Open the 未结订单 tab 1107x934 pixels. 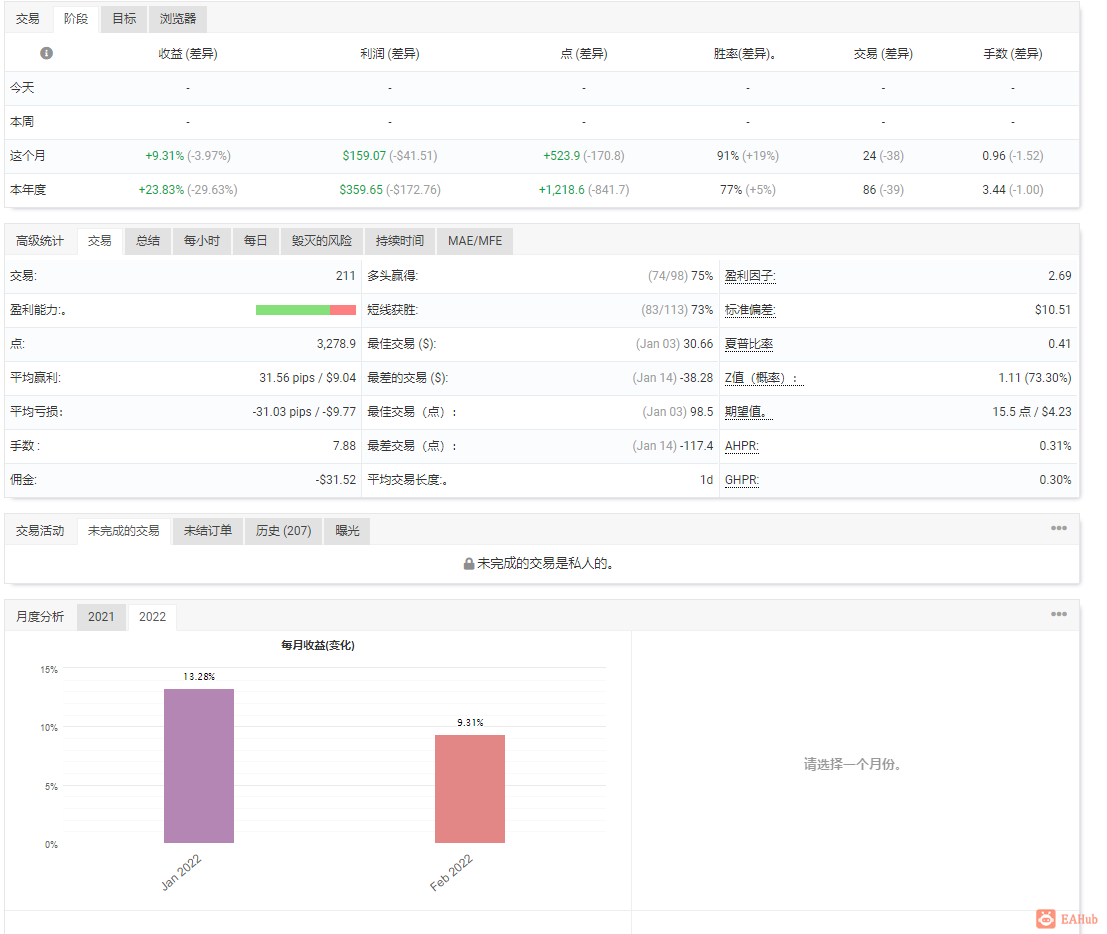[208, 531]
